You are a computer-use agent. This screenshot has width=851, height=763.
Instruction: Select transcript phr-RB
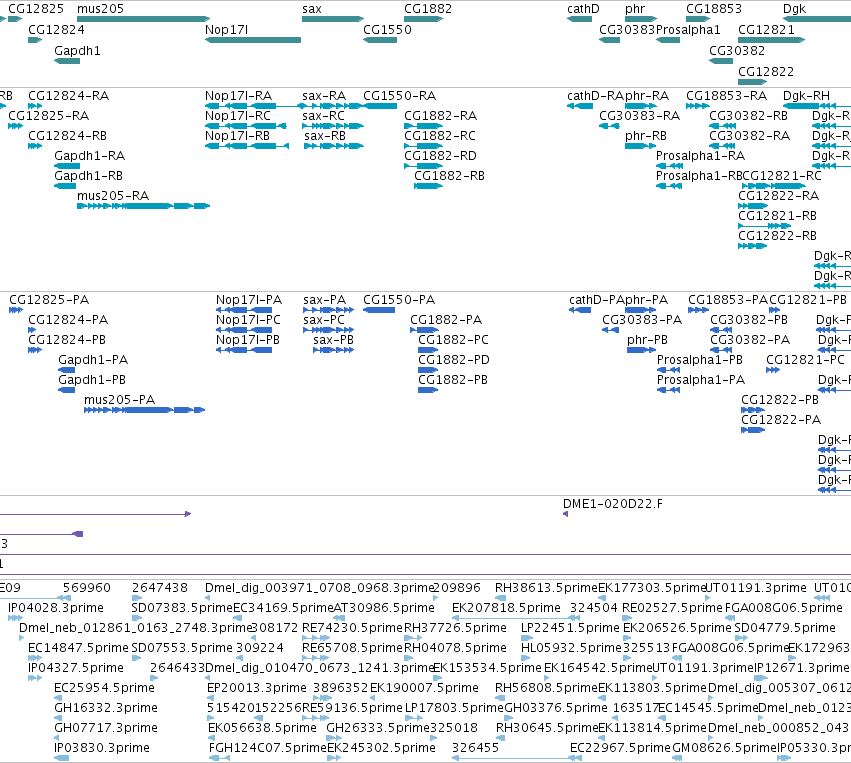(646, 136)
